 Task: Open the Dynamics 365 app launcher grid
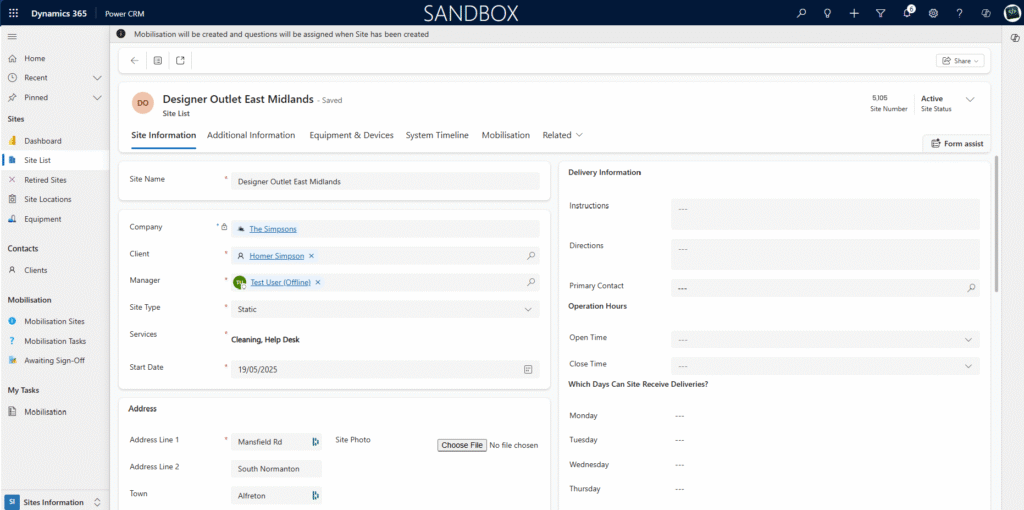[13, 13]
